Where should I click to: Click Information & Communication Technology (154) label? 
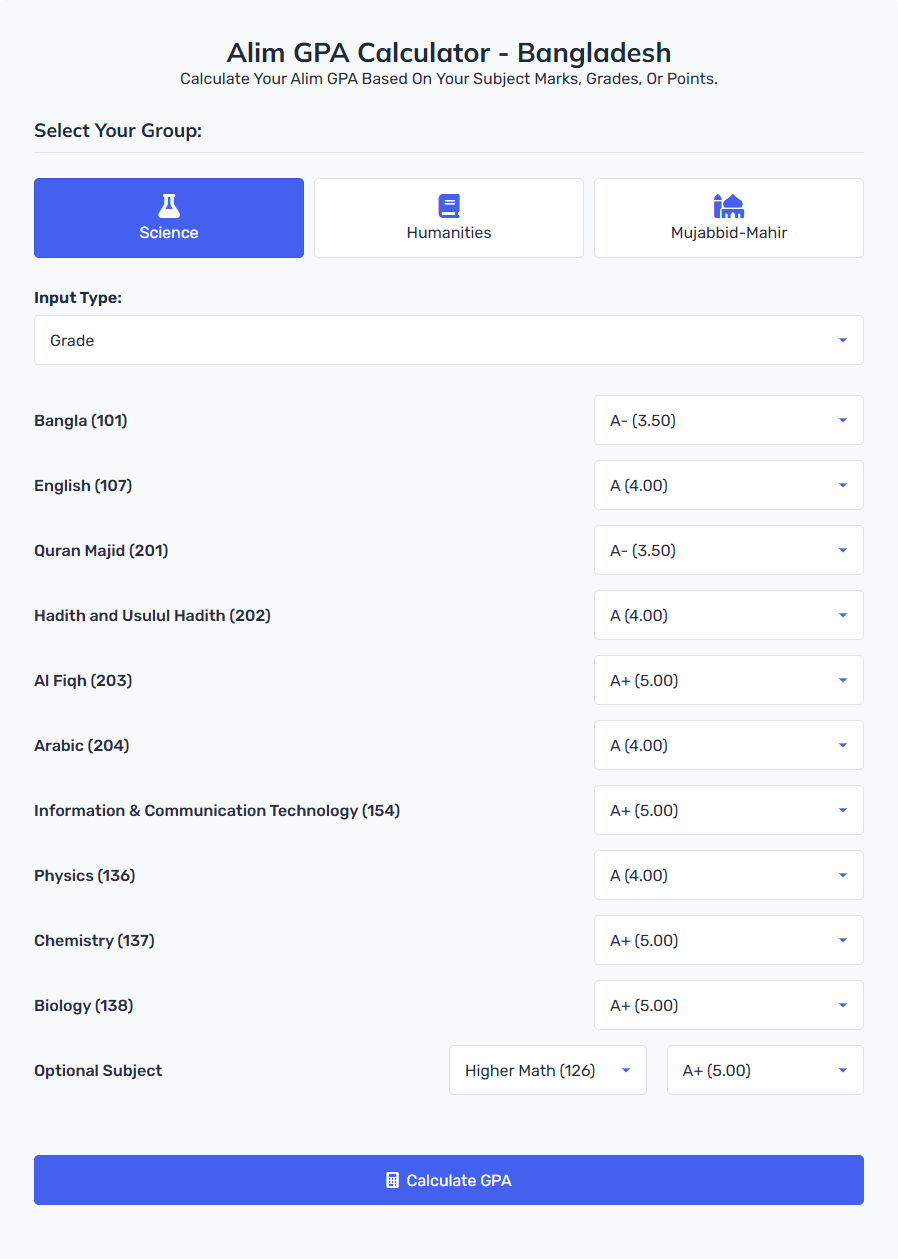217,810
